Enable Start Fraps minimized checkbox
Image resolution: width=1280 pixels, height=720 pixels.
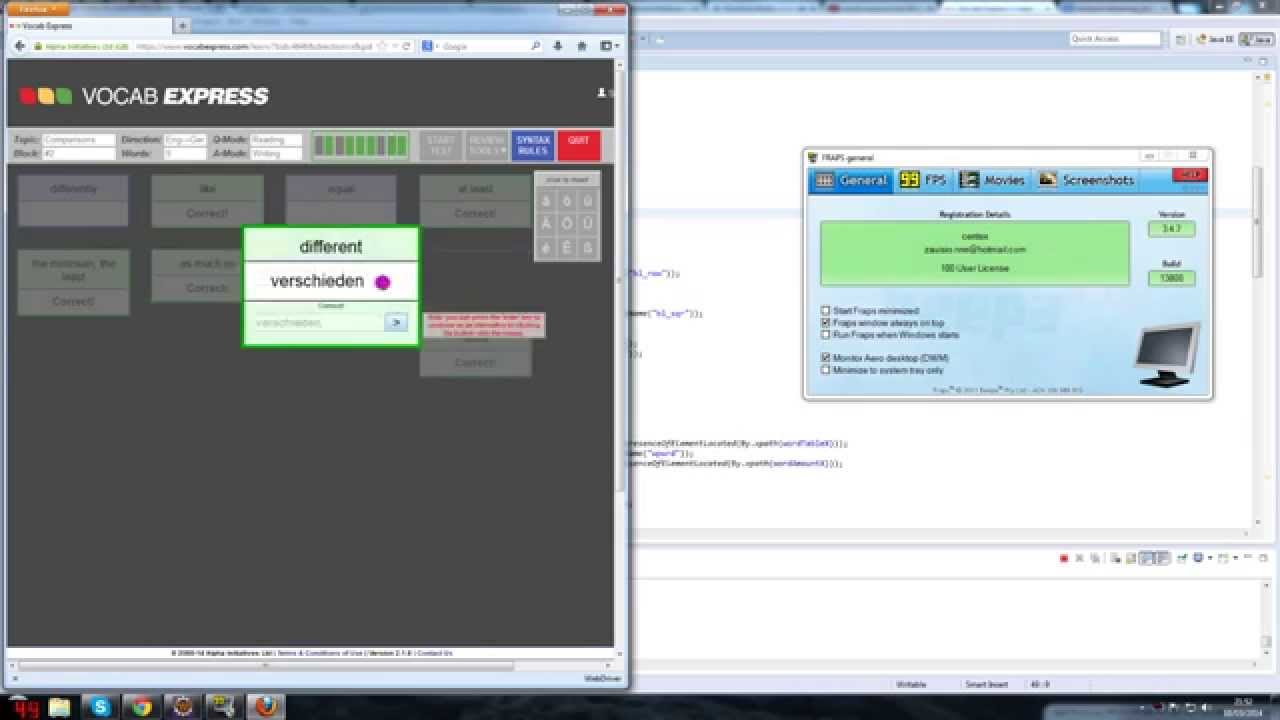coord(826,311)
